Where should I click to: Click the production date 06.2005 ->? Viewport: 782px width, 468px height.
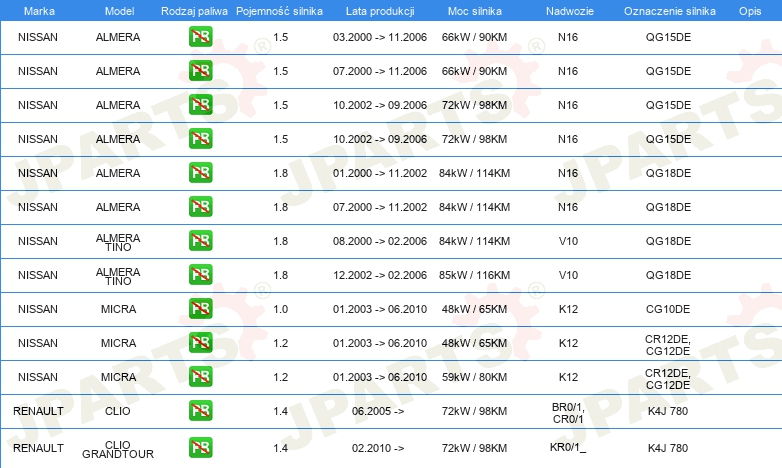378,411
